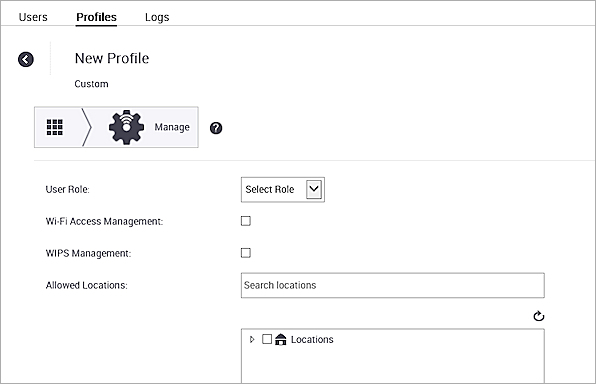Expand the Locations tree node
This screenshot has width=596, height=384.
252,339
